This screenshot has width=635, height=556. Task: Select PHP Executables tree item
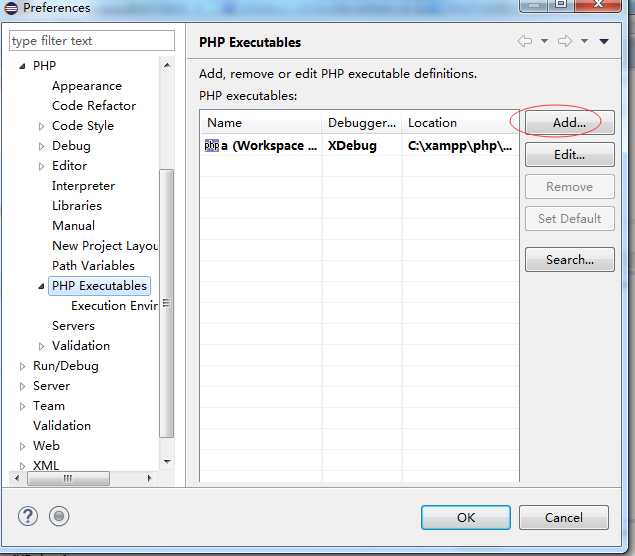99,286
